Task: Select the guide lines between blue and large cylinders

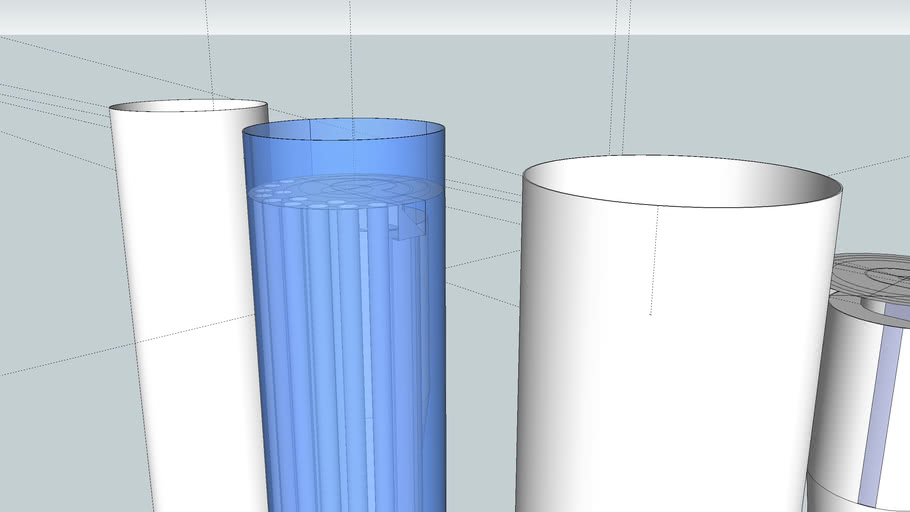Action: tap(483, 232)
